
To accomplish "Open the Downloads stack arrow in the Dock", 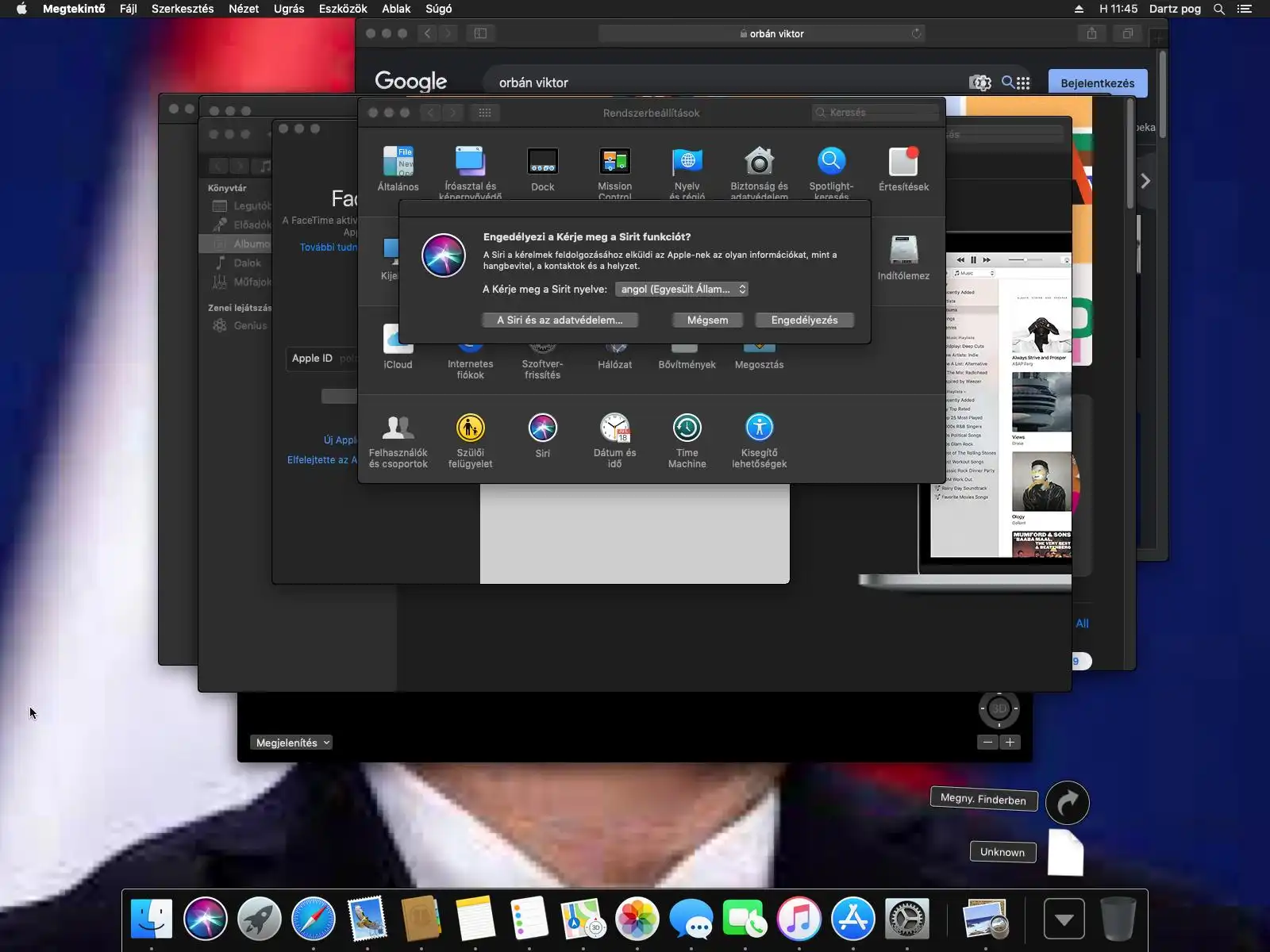I will pyautogui.click(x=1064, y=919).
